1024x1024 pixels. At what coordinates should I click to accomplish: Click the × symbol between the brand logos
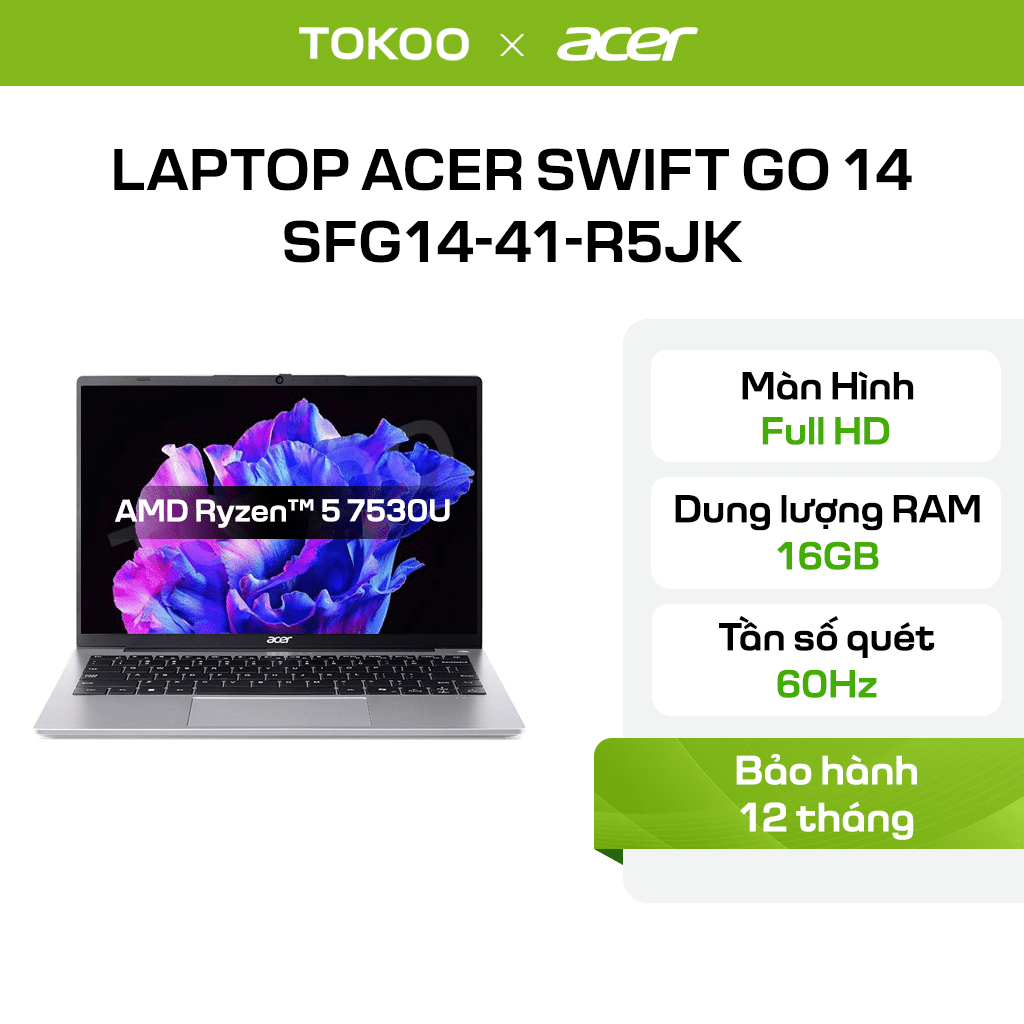pyautogui.click(x=512, y=45)
